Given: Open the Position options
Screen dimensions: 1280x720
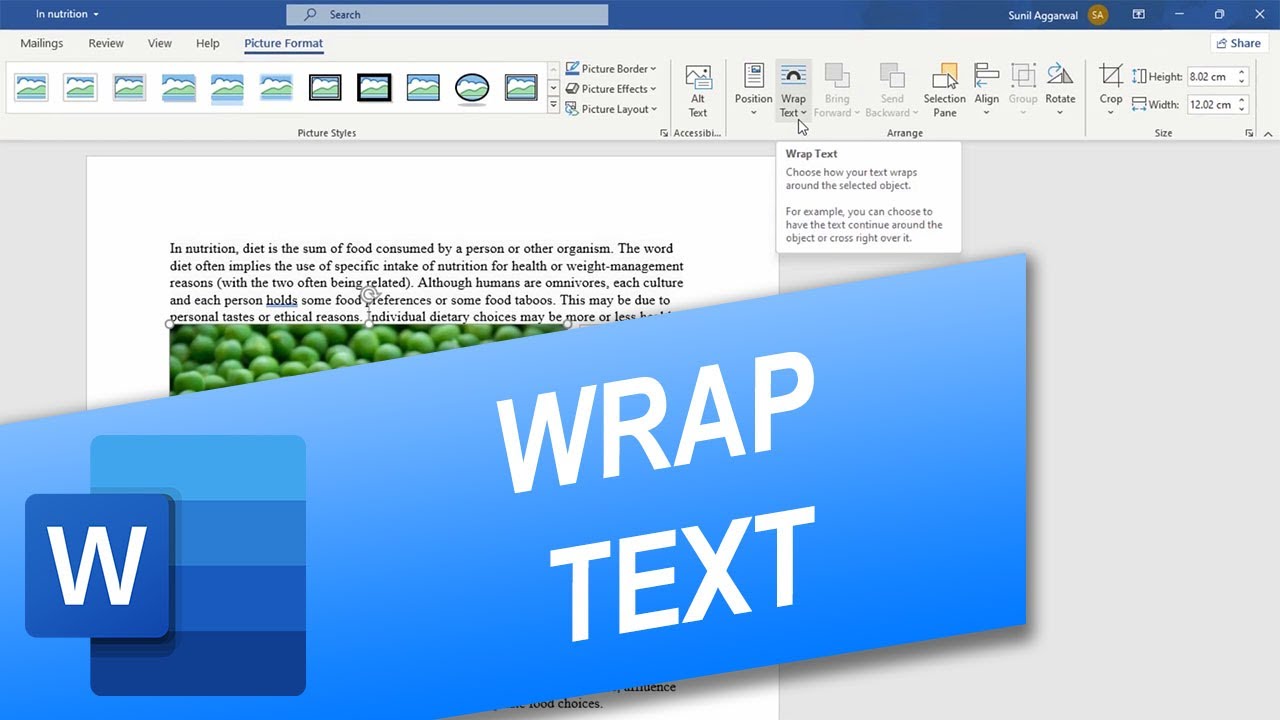Looking at the screenshot, I should pyautogui.click(x=753, y=90).
